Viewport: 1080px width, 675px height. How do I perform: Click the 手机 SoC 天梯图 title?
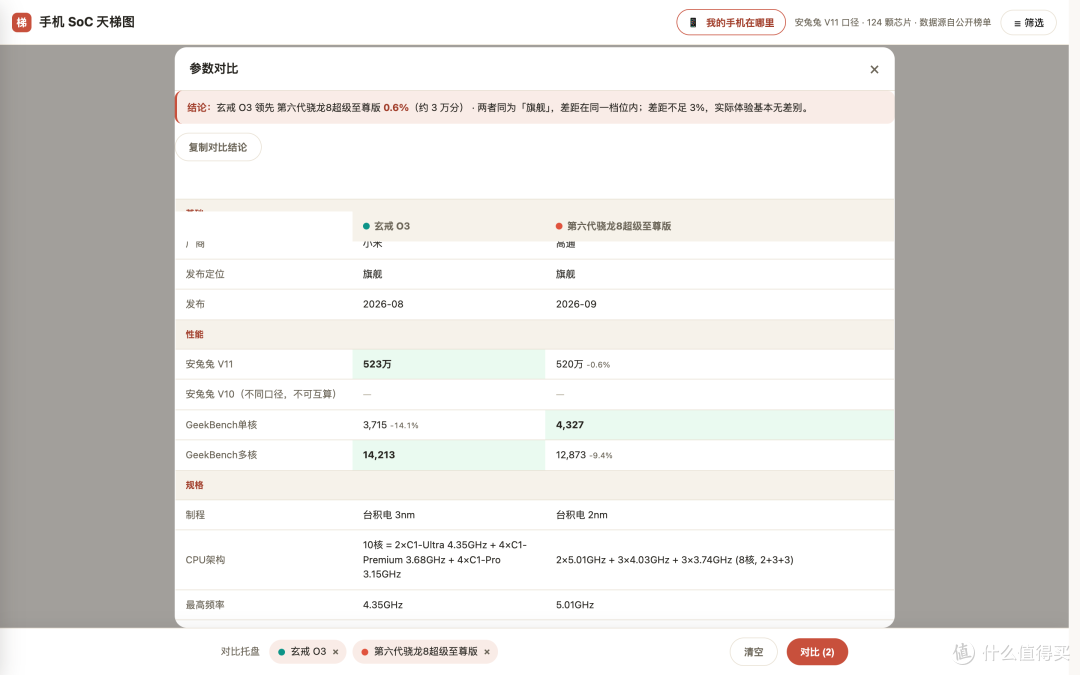point(87,22)
